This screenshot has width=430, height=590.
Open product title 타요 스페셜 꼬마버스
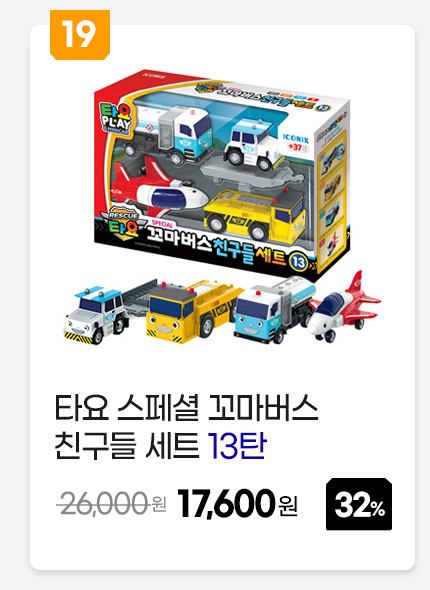click(187, 408)
